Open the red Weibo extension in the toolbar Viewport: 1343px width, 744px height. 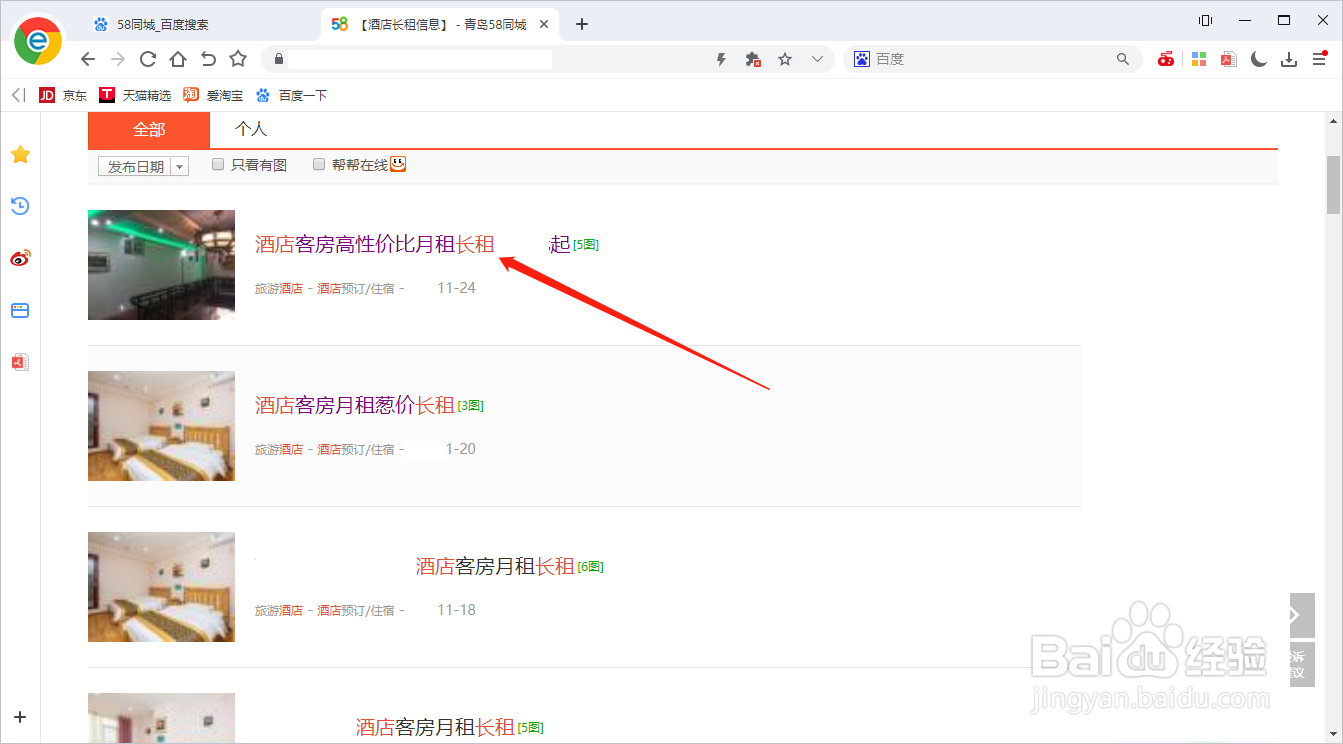pyautogui.click(x=1166, y=59)
